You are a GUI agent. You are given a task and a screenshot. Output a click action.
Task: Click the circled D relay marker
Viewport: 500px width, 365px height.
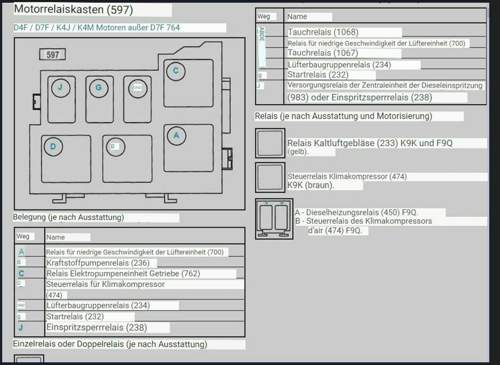(x=53, y=146)
